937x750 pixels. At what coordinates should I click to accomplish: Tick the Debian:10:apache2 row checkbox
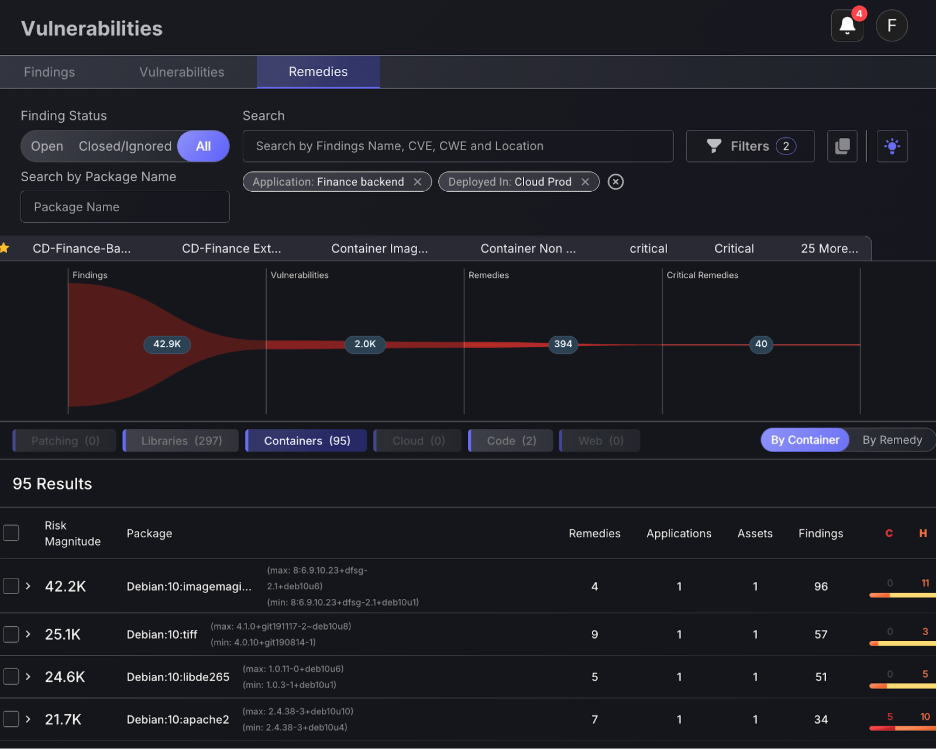click(x=12, y=719)
